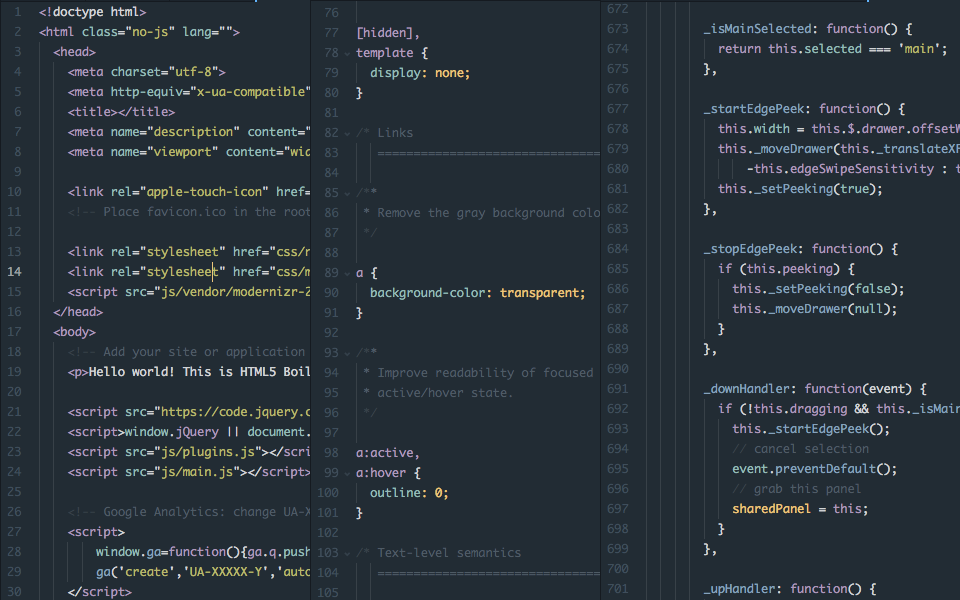The height and width of the screenshot is (600, 960).
Task: Click the '_isMainSelected: function() {' line
Action: click(808, 29)
